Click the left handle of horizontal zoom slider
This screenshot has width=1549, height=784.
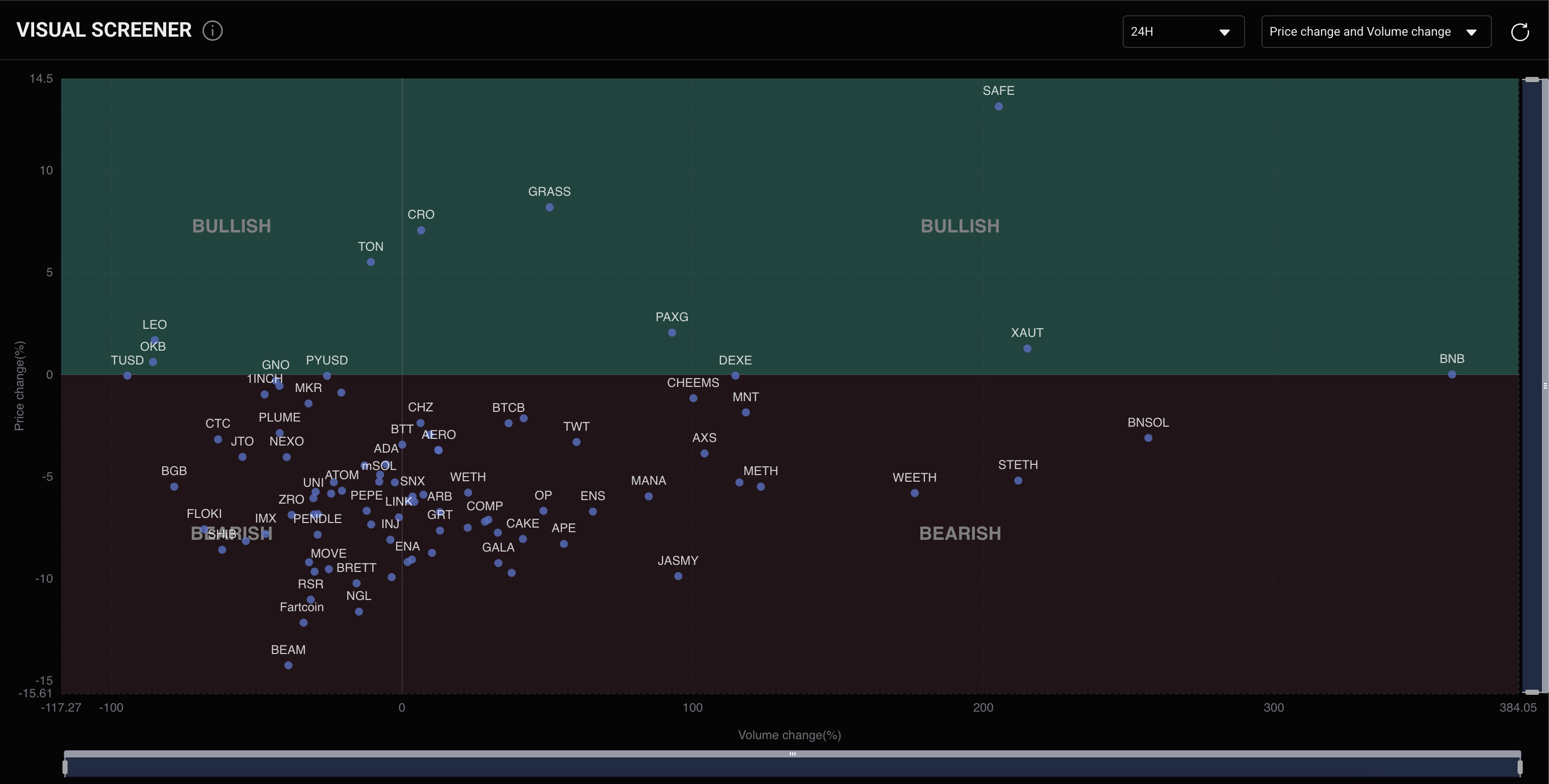pos(65,767)
